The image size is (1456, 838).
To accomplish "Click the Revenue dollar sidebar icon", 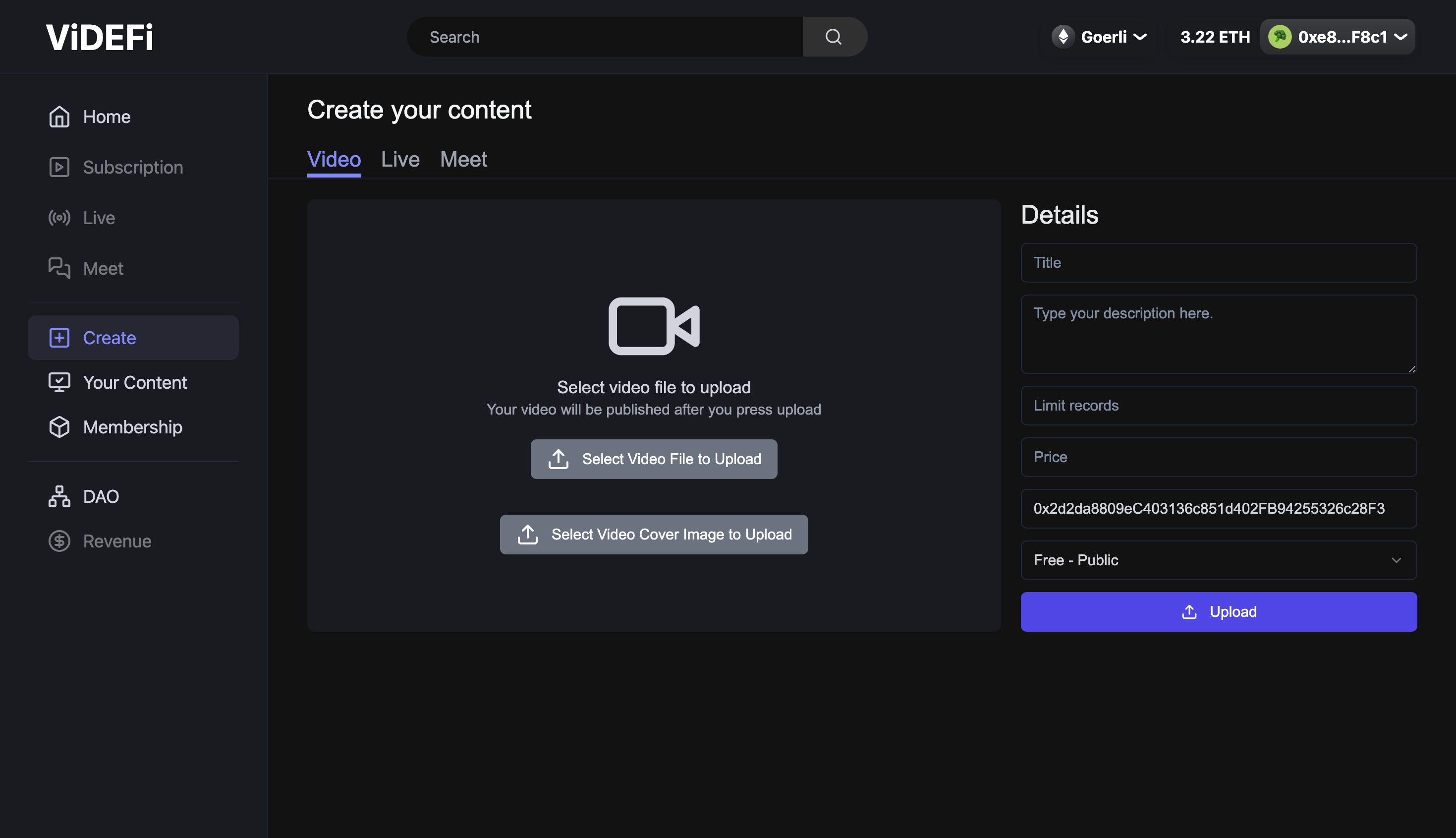I will tap(58, 541).
